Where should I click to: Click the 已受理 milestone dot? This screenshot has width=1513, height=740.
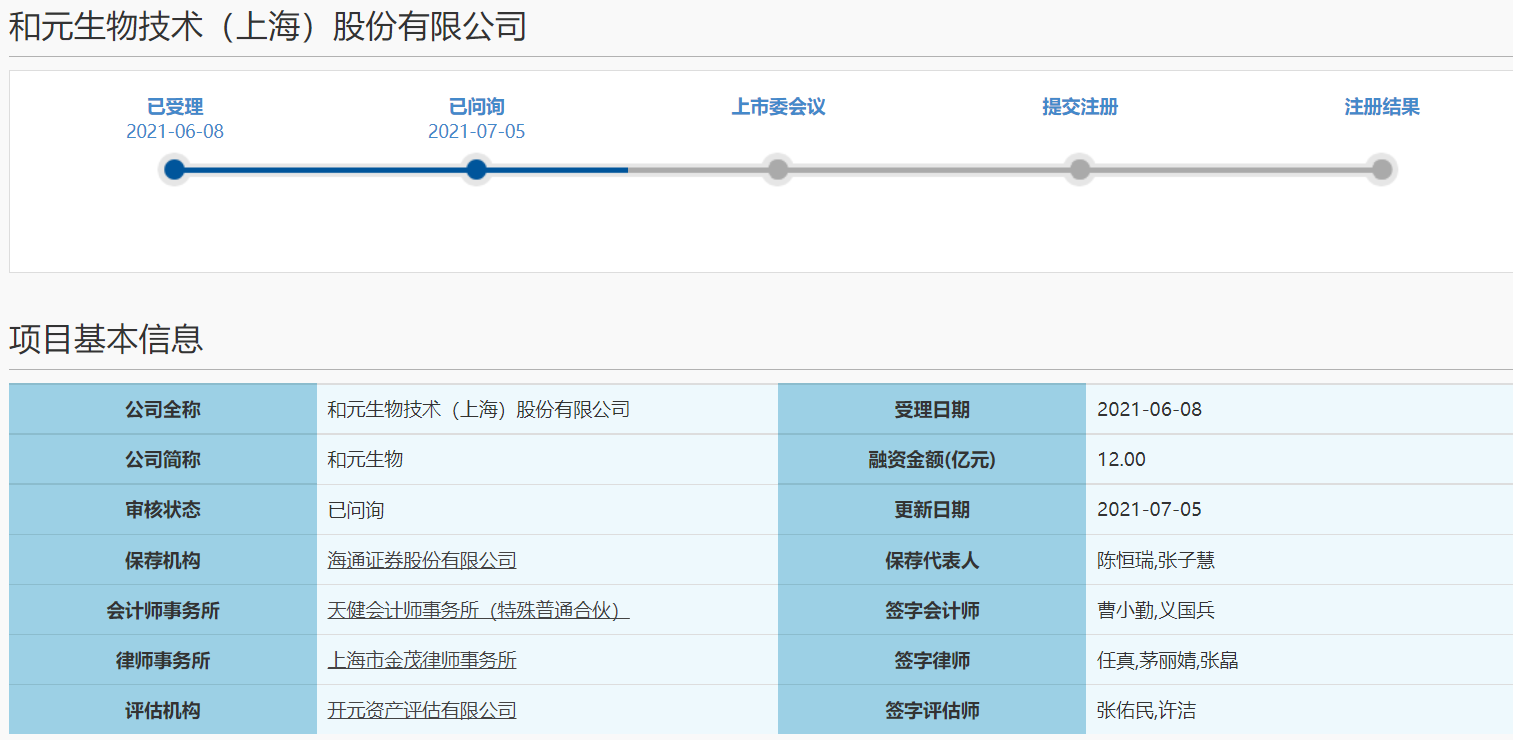175,169
